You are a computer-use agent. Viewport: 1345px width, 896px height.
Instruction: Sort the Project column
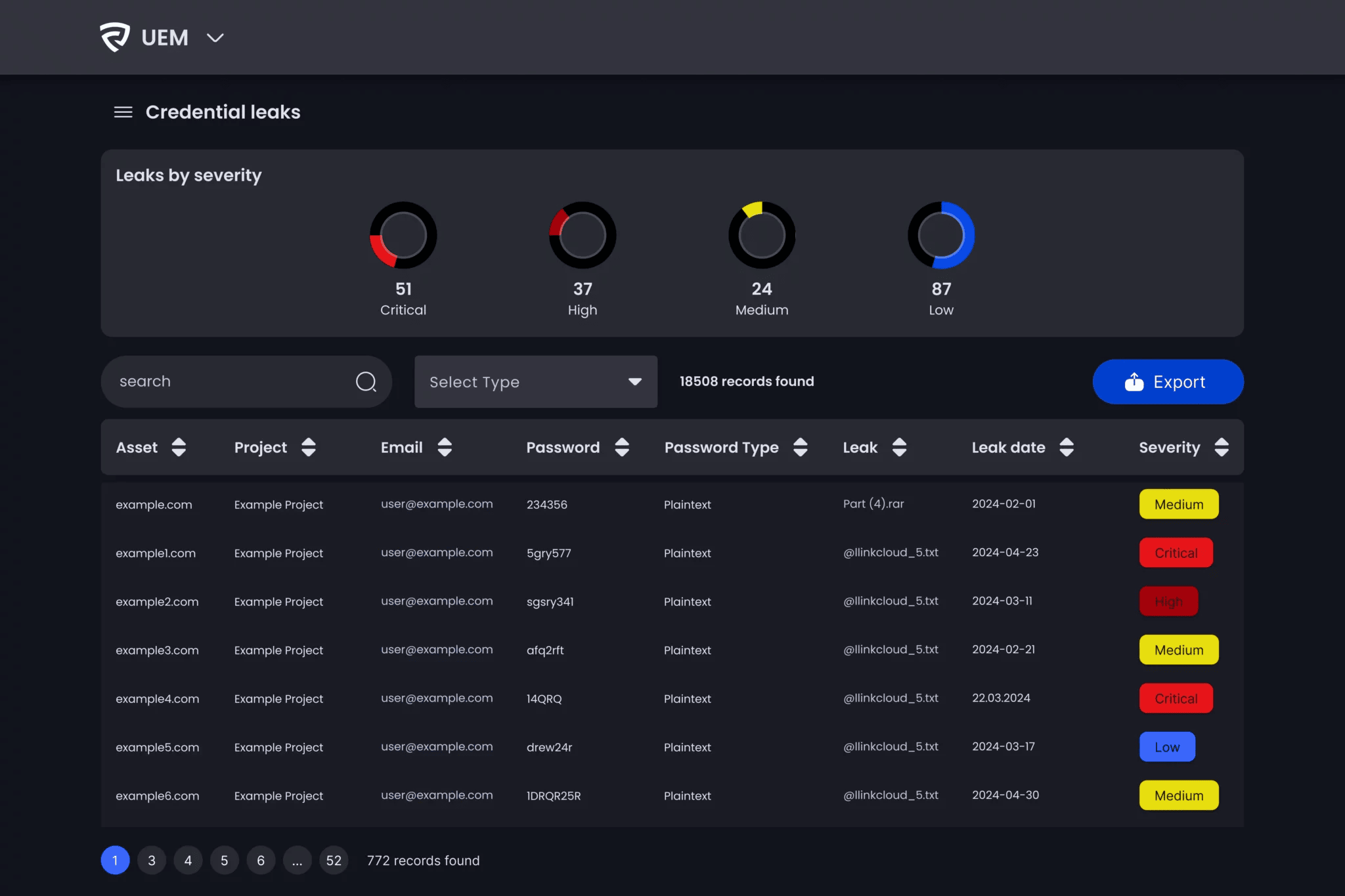[308, 447]
